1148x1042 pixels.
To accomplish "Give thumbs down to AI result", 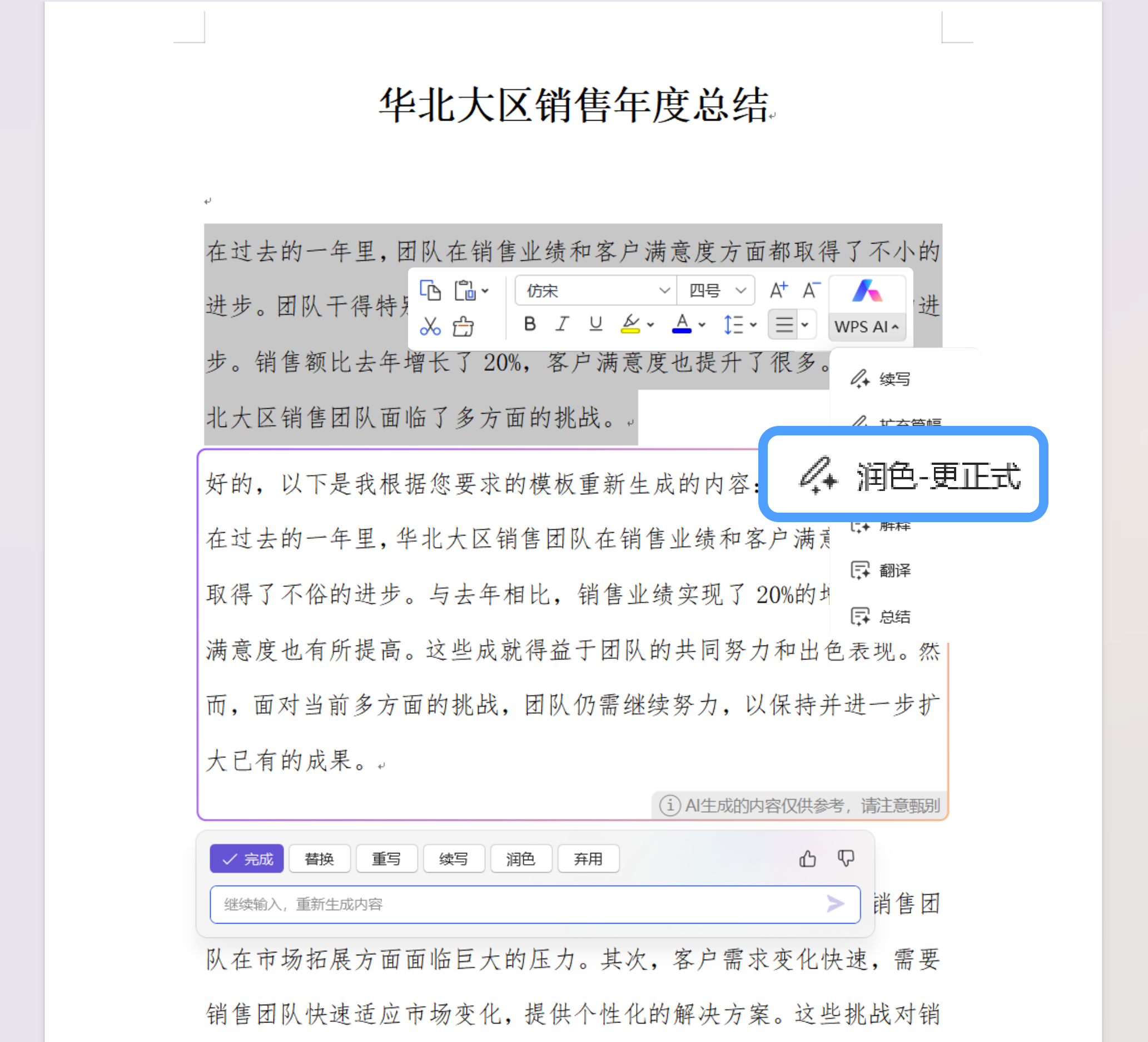I will pos(846,858).
